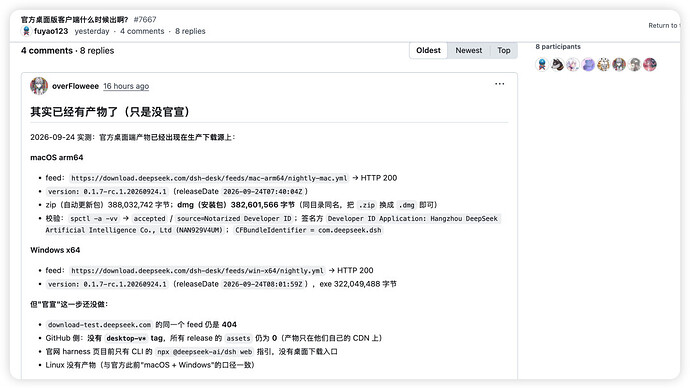
Task: Select the second participant avatar
Action: click(x=558, y=65)
